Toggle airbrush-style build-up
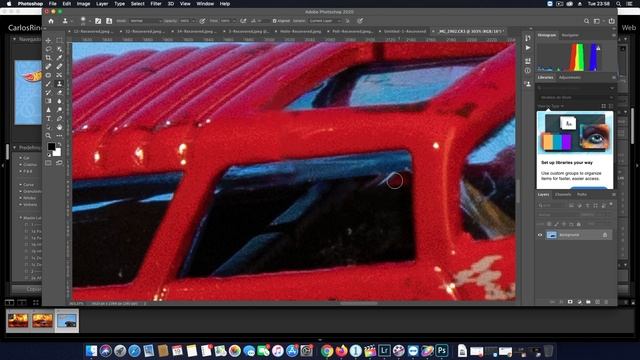640x360 pixels. tap(243, 21)
